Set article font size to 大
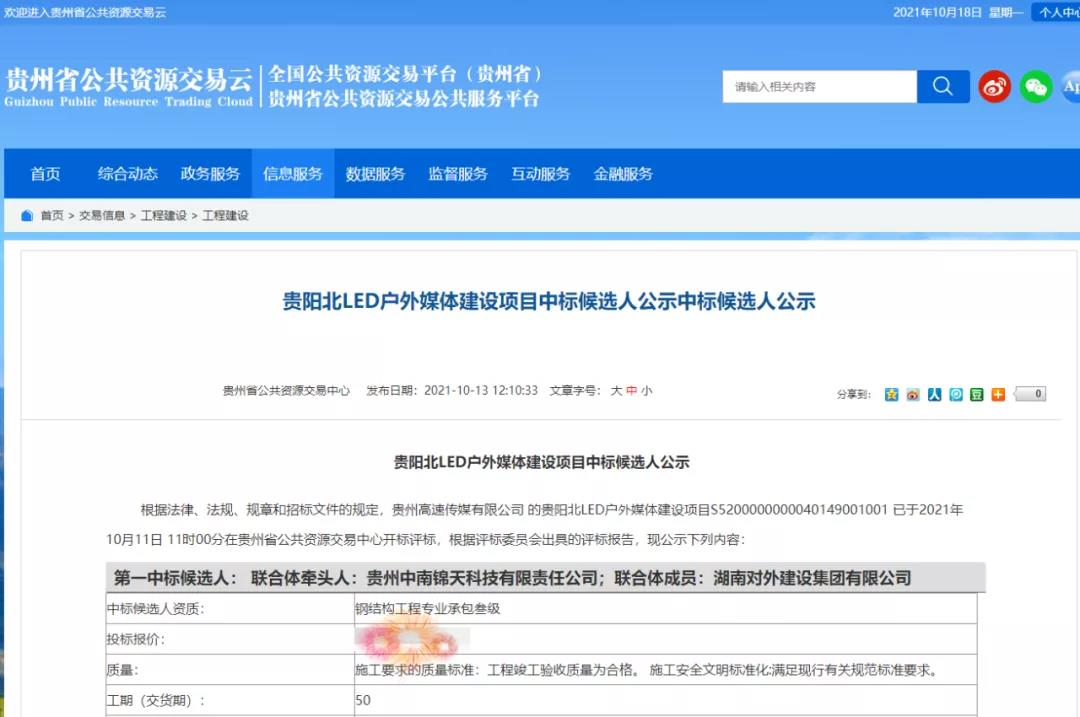This screenshot has height=717, width=1080. [616, 391]
